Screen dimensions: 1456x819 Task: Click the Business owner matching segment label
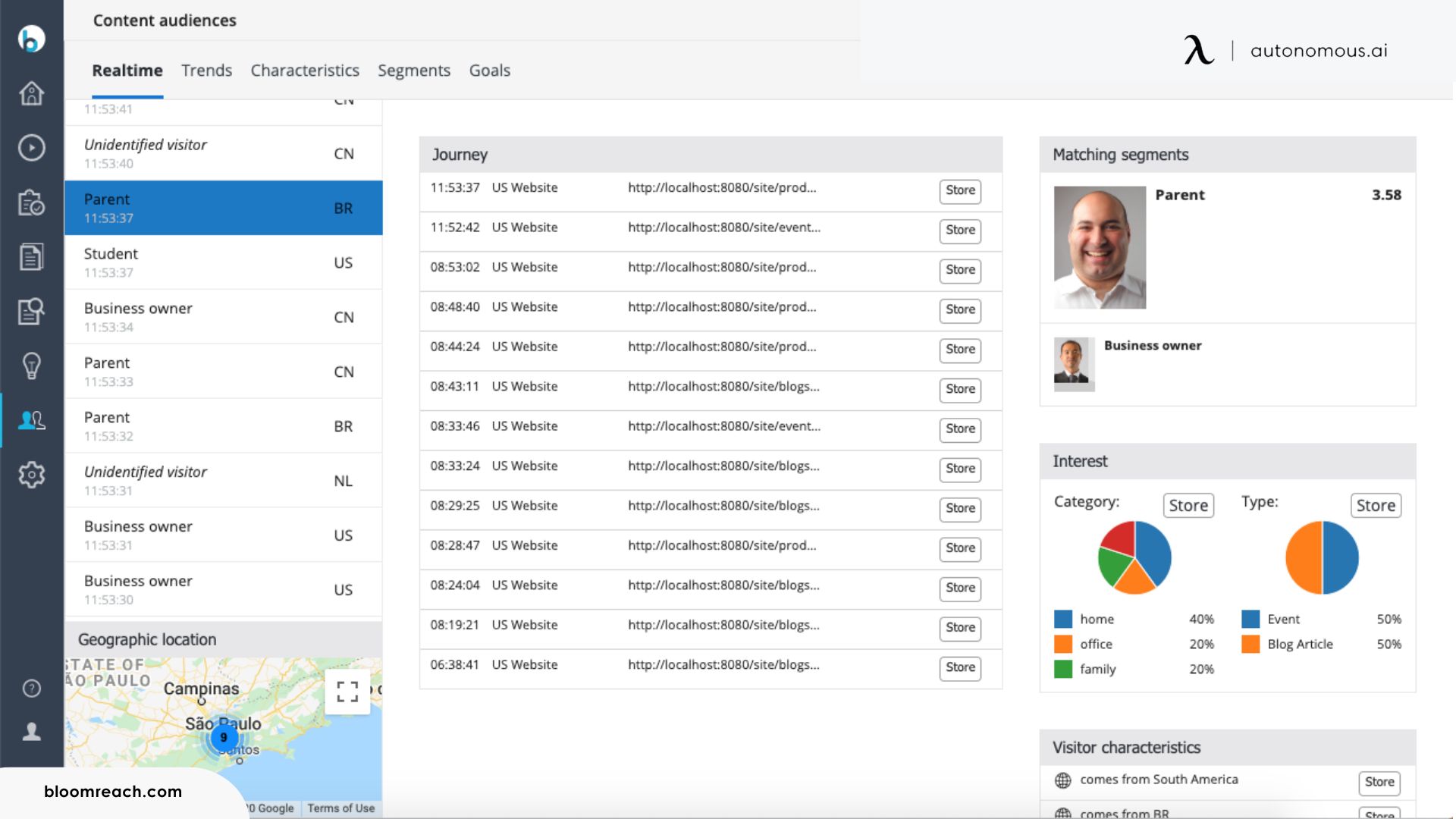[1153, 346]
